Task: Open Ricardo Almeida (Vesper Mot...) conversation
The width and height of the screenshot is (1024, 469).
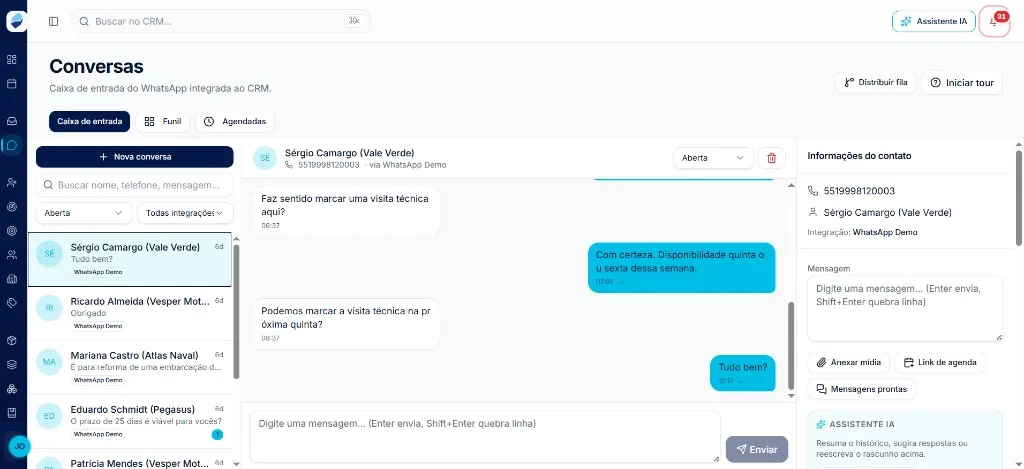Action: click(129, 313)
